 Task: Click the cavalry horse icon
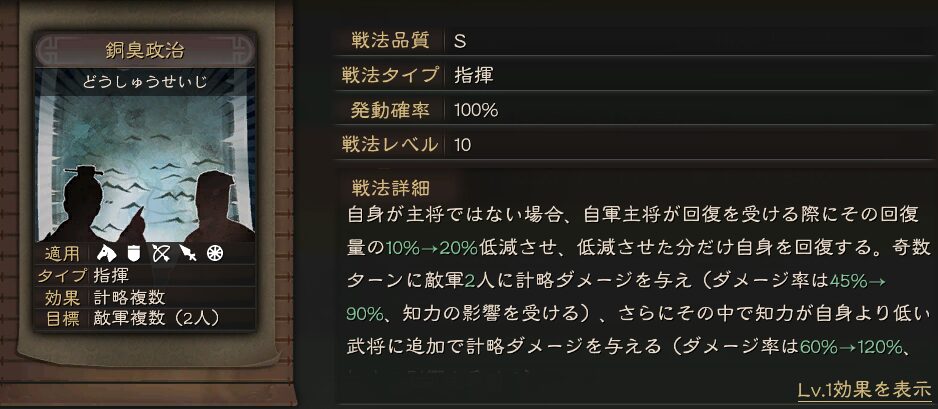point(107,252)
